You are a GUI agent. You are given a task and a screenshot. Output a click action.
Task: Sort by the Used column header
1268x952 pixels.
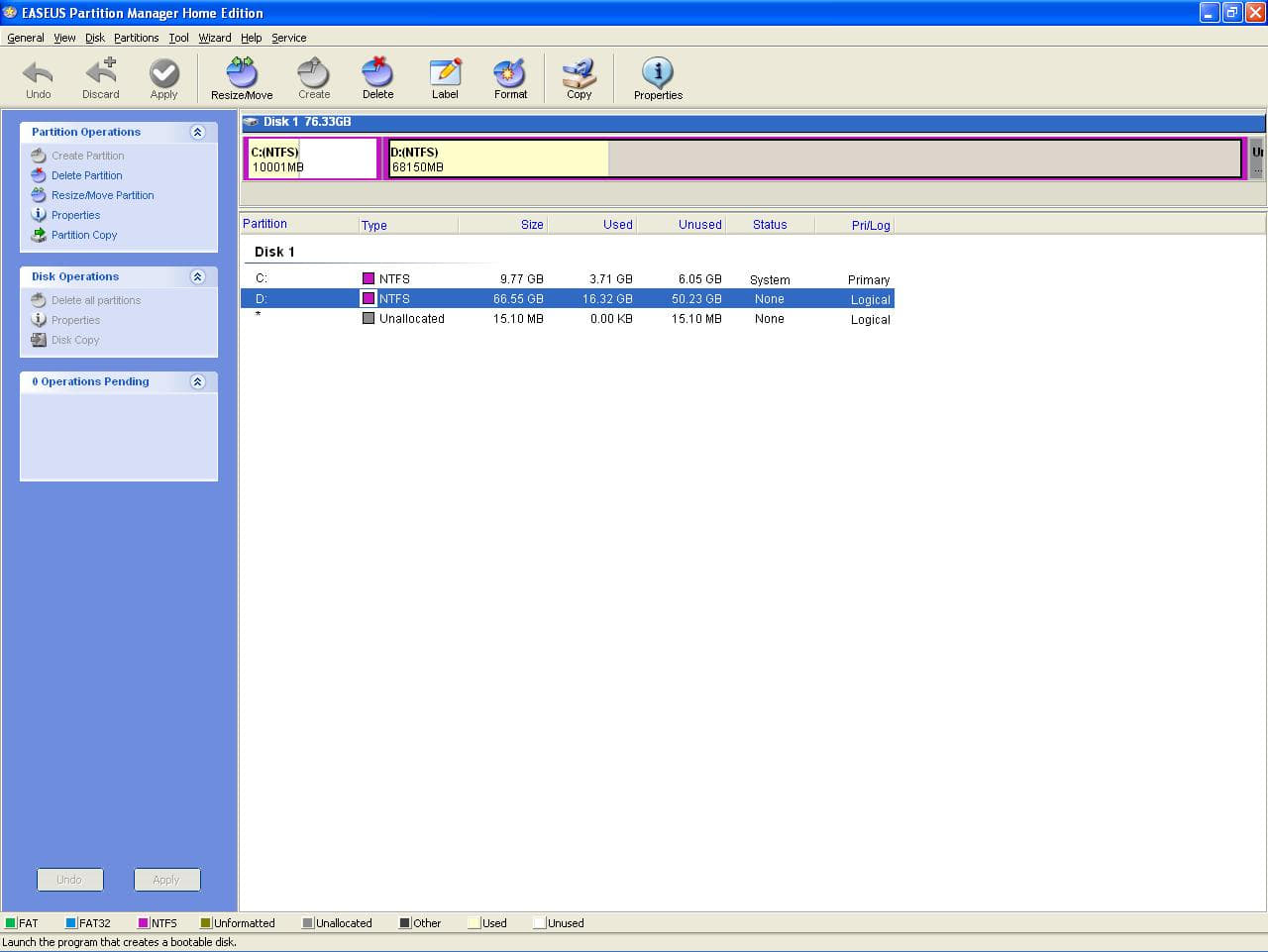pos(591,225)
